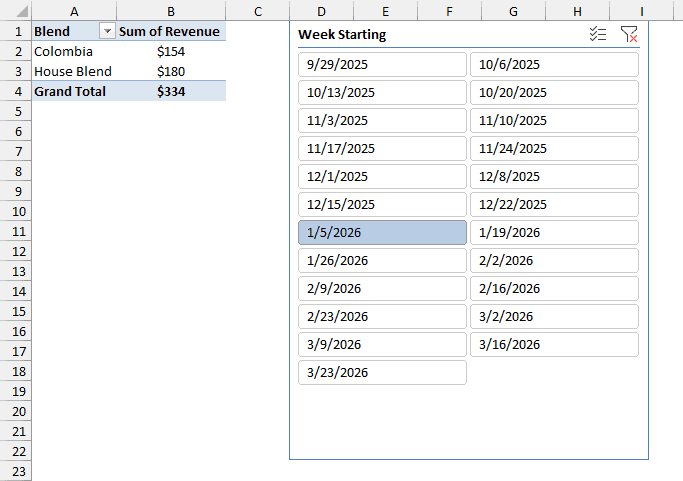This screenshot has width=683, height=481.
Task: Select row 20 header
Action: pyautogui.click(x=16, y=412)
